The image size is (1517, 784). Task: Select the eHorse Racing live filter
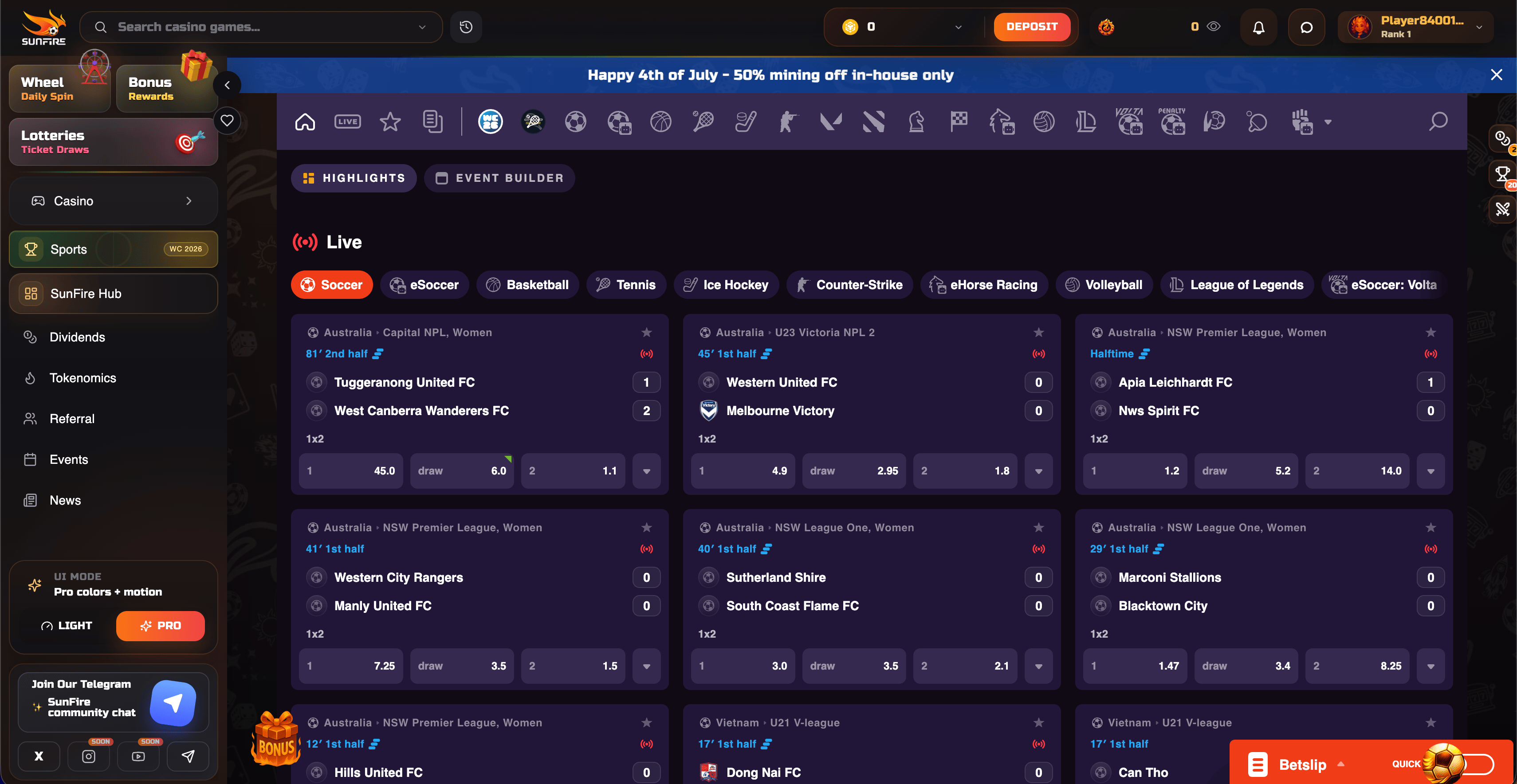point(984,285)
